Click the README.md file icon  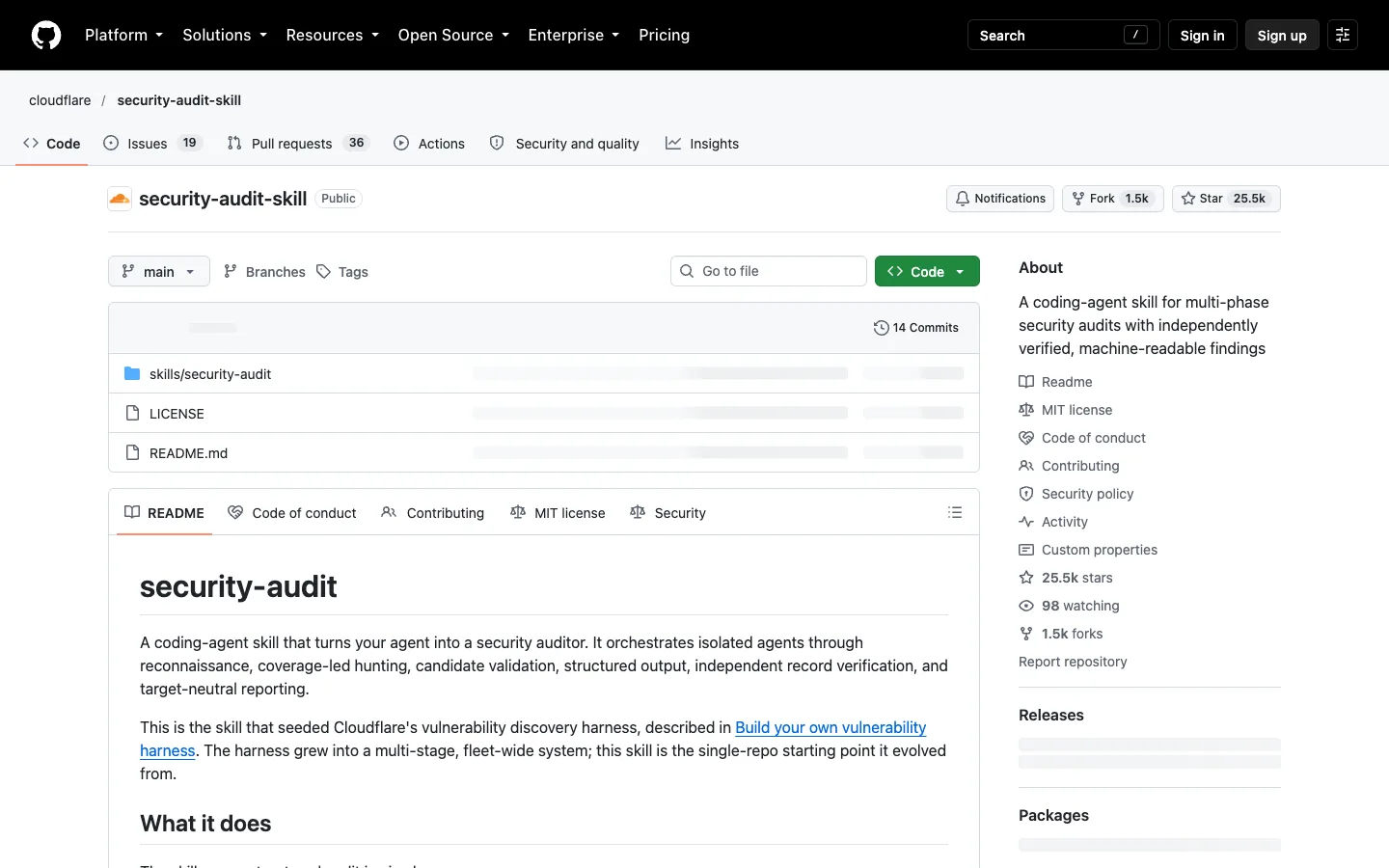132,452
